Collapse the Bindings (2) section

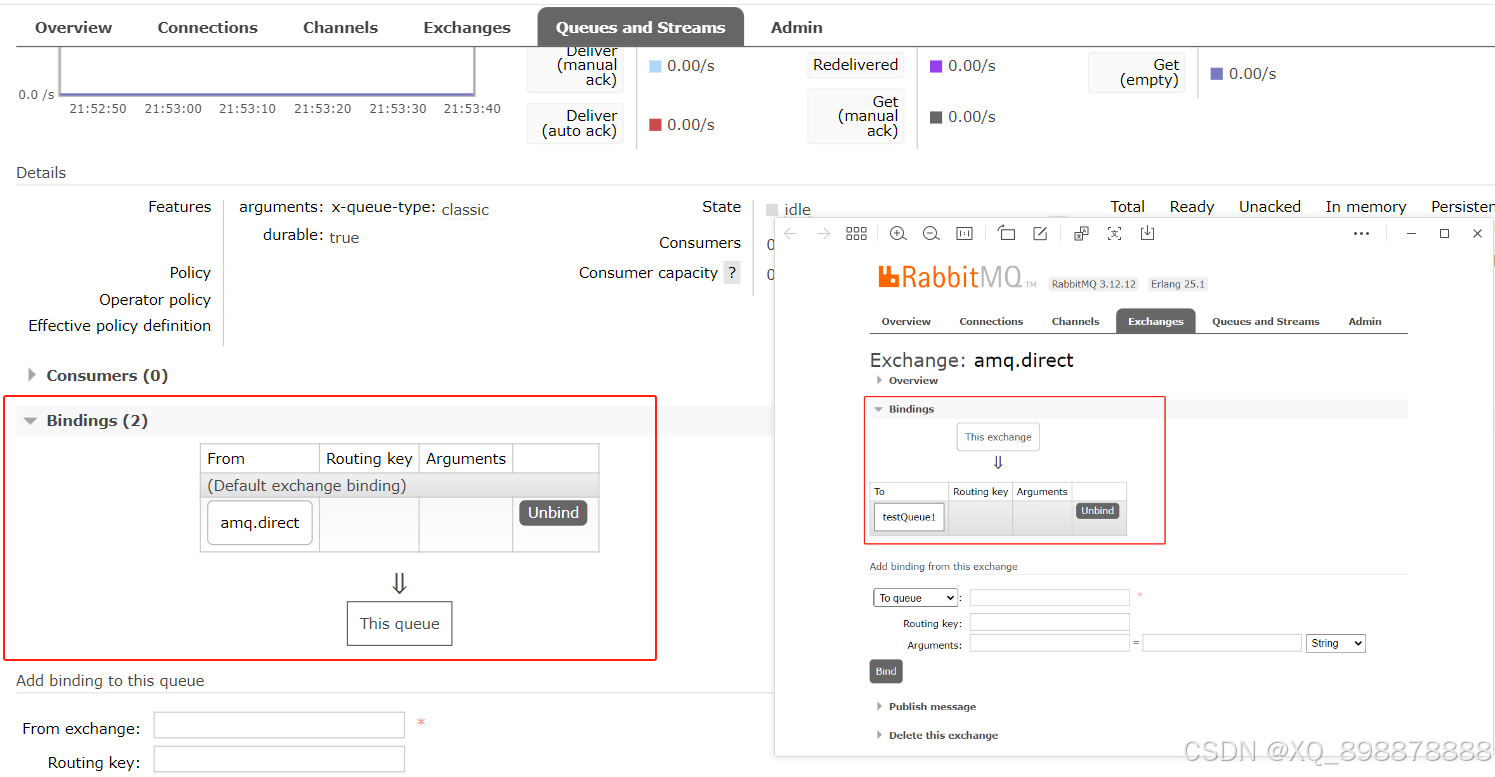(87, 421)
